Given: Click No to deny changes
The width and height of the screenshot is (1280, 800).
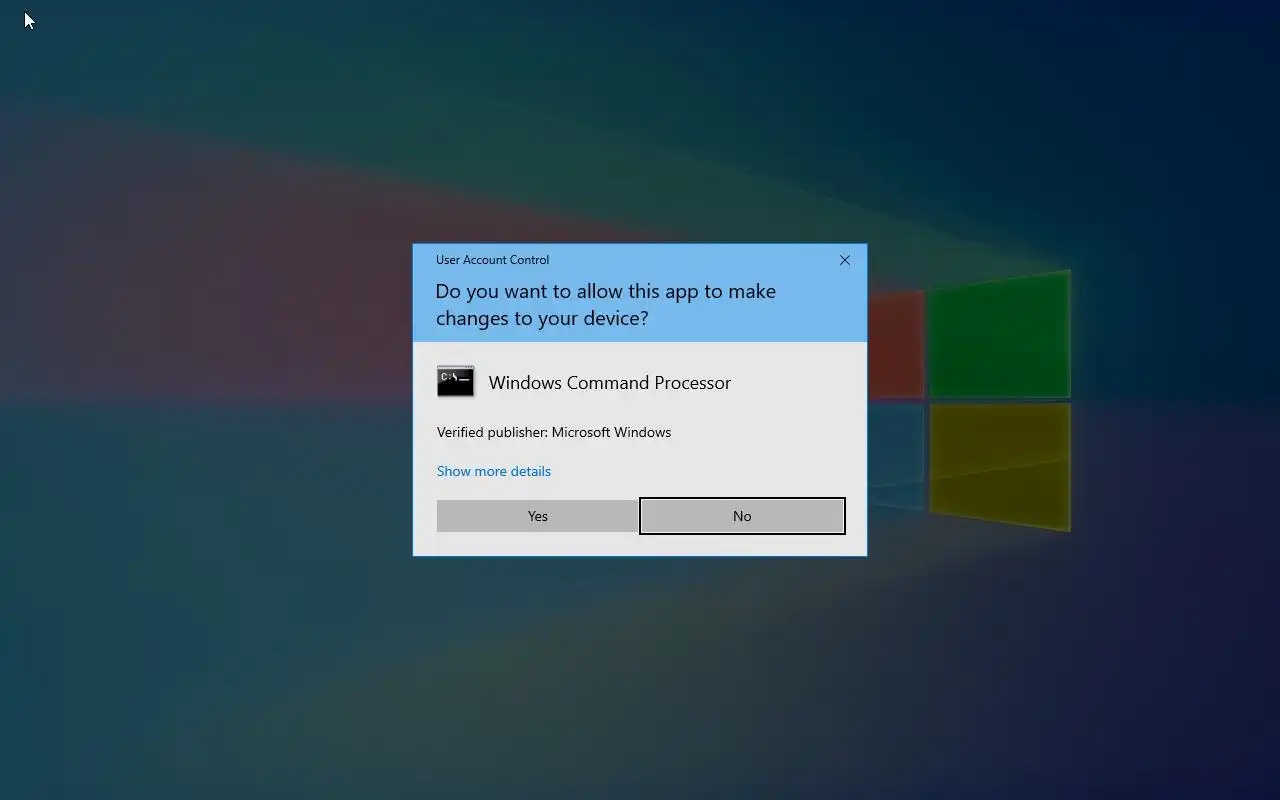Looking at the screenshot, I should (x=742, y=516).
